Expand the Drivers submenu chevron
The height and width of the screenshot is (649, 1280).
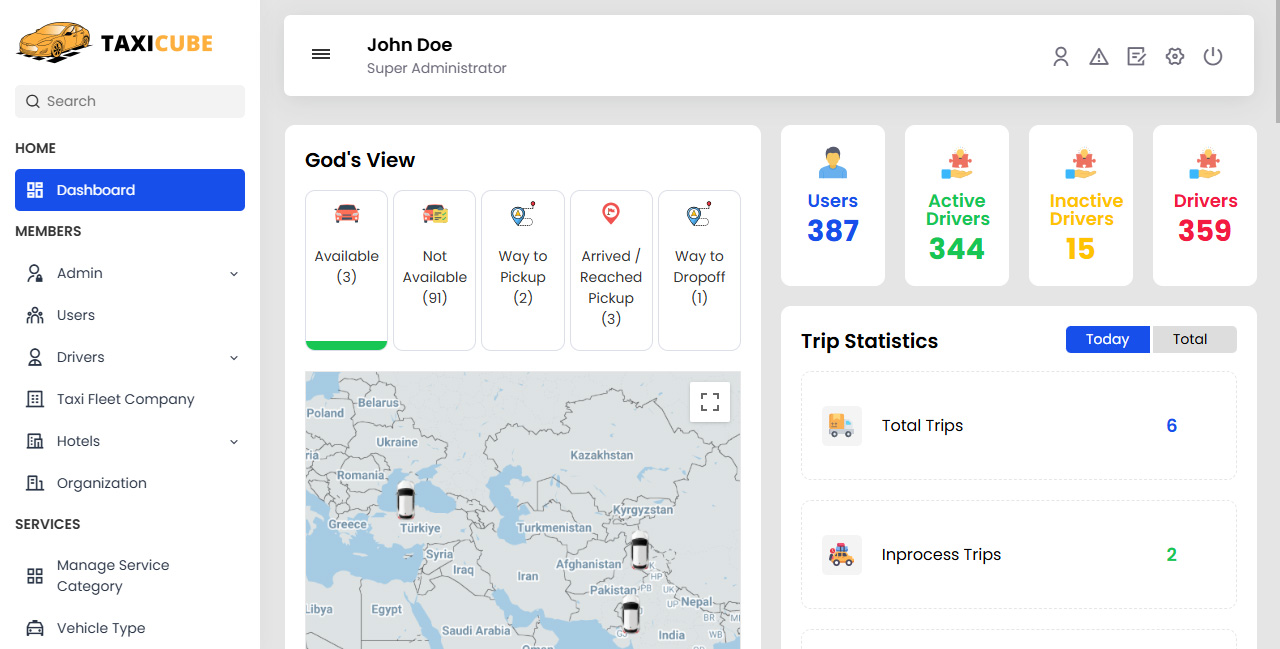click(234, 358)
